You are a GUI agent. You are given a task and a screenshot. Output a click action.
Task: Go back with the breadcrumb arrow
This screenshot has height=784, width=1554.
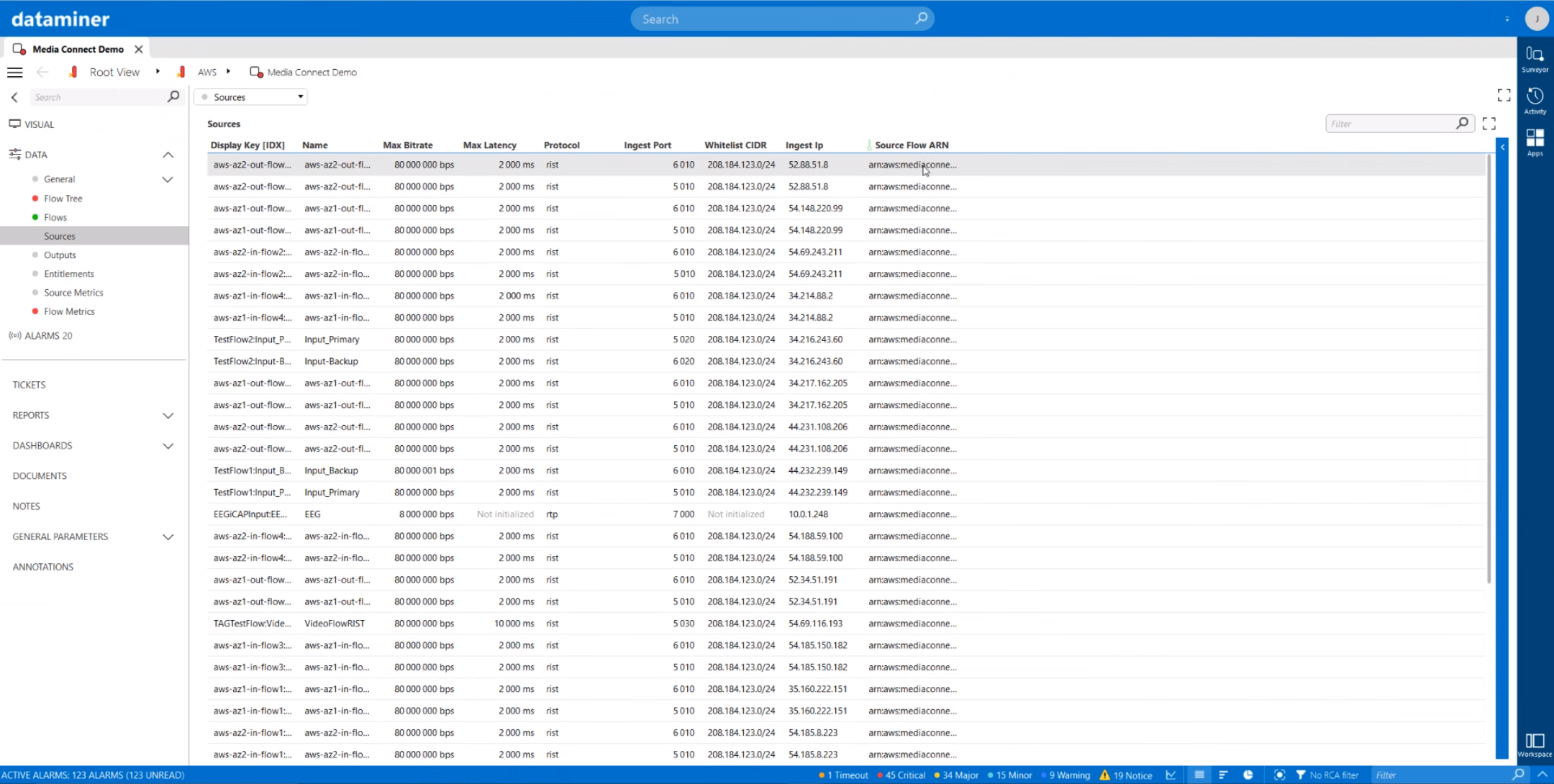(x=42, y=72)
